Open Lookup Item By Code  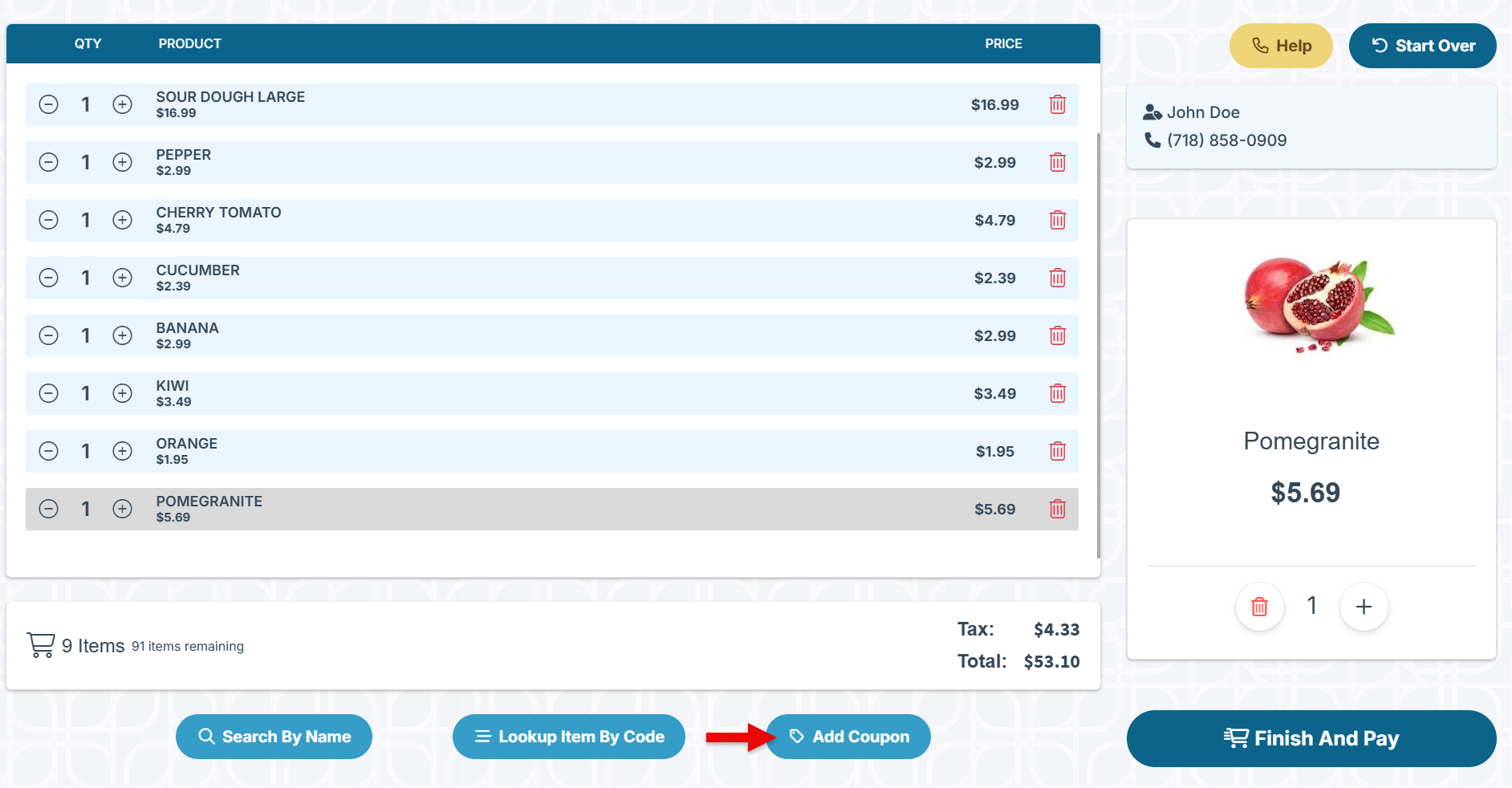[569, 737]
